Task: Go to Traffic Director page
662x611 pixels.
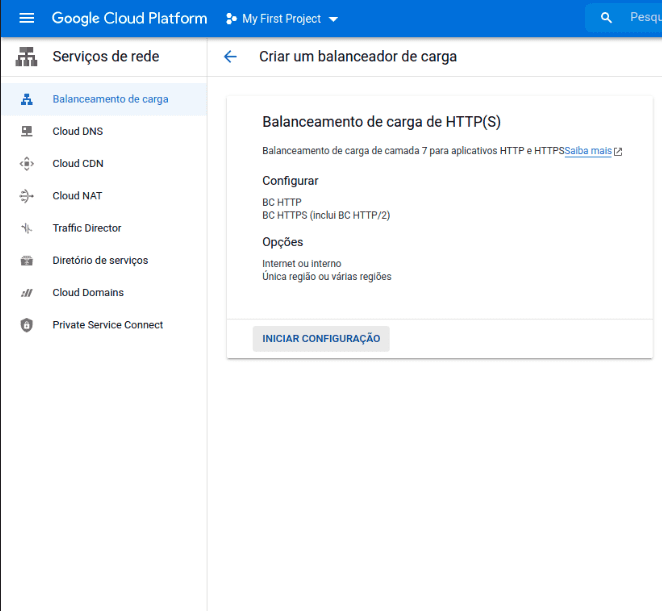Action: (x=87, y=228)
